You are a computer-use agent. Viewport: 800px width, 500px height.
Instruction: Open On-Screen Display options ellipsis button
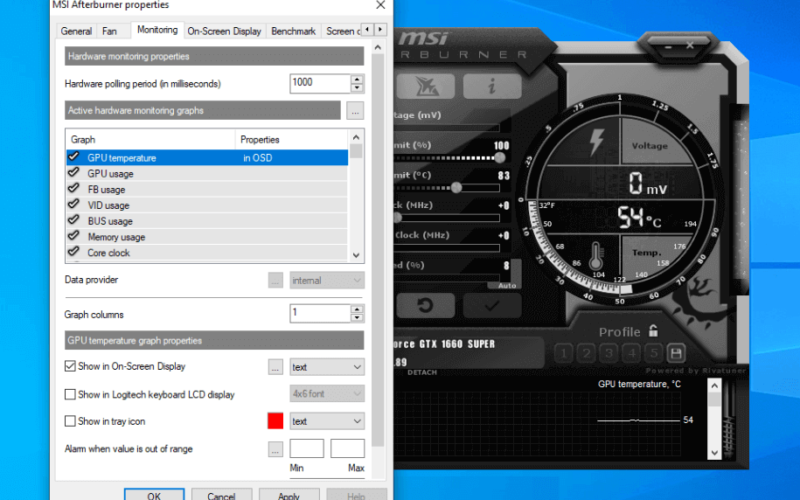coord(276,367)
